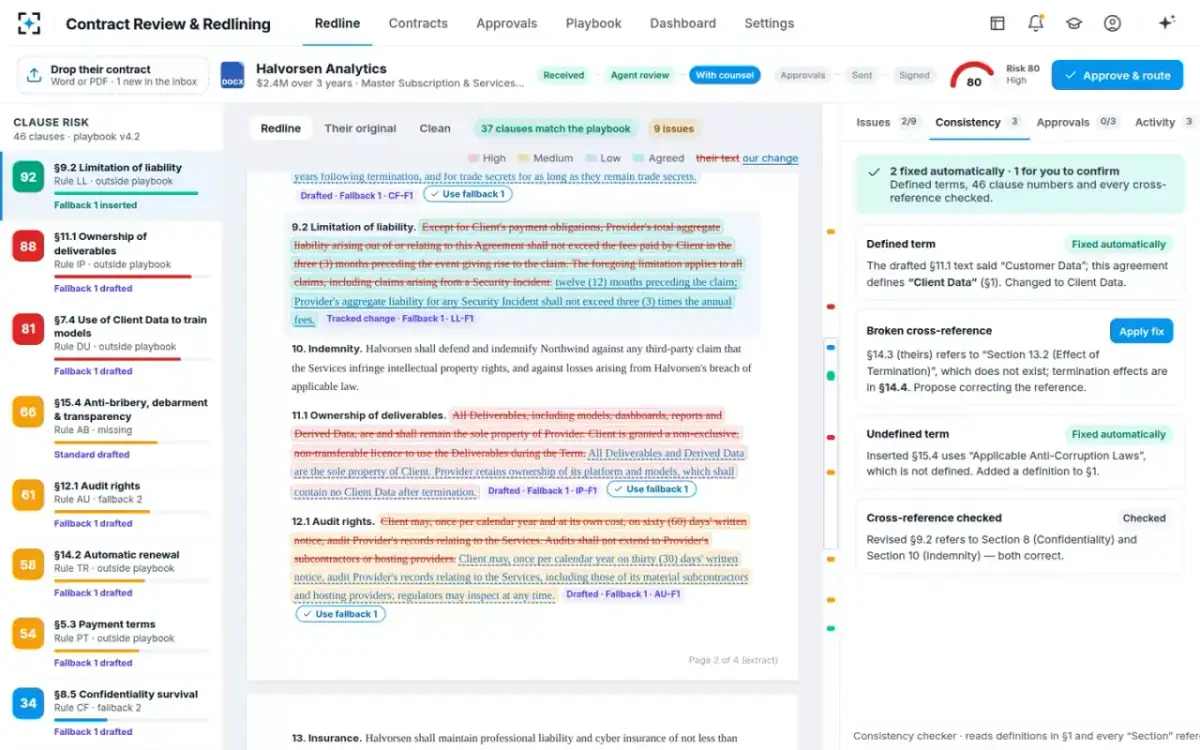Click the risk score 88 badge
Viewport: 1200px width, 750px height.
click(x=28, y=247)
